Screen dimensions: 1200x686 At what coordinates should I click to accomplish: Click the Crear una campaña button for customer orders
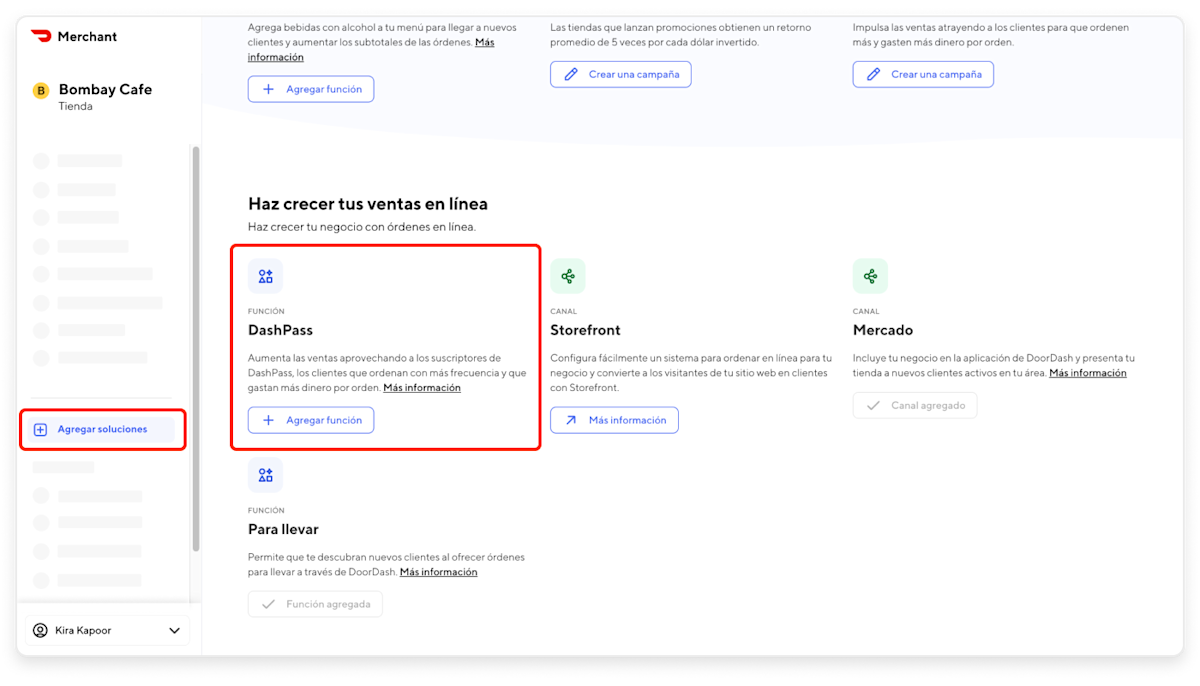923,74
